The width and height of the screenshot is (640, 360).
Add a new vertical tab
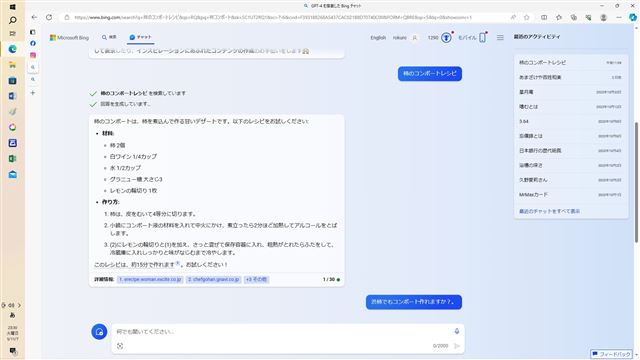point(33,93)
